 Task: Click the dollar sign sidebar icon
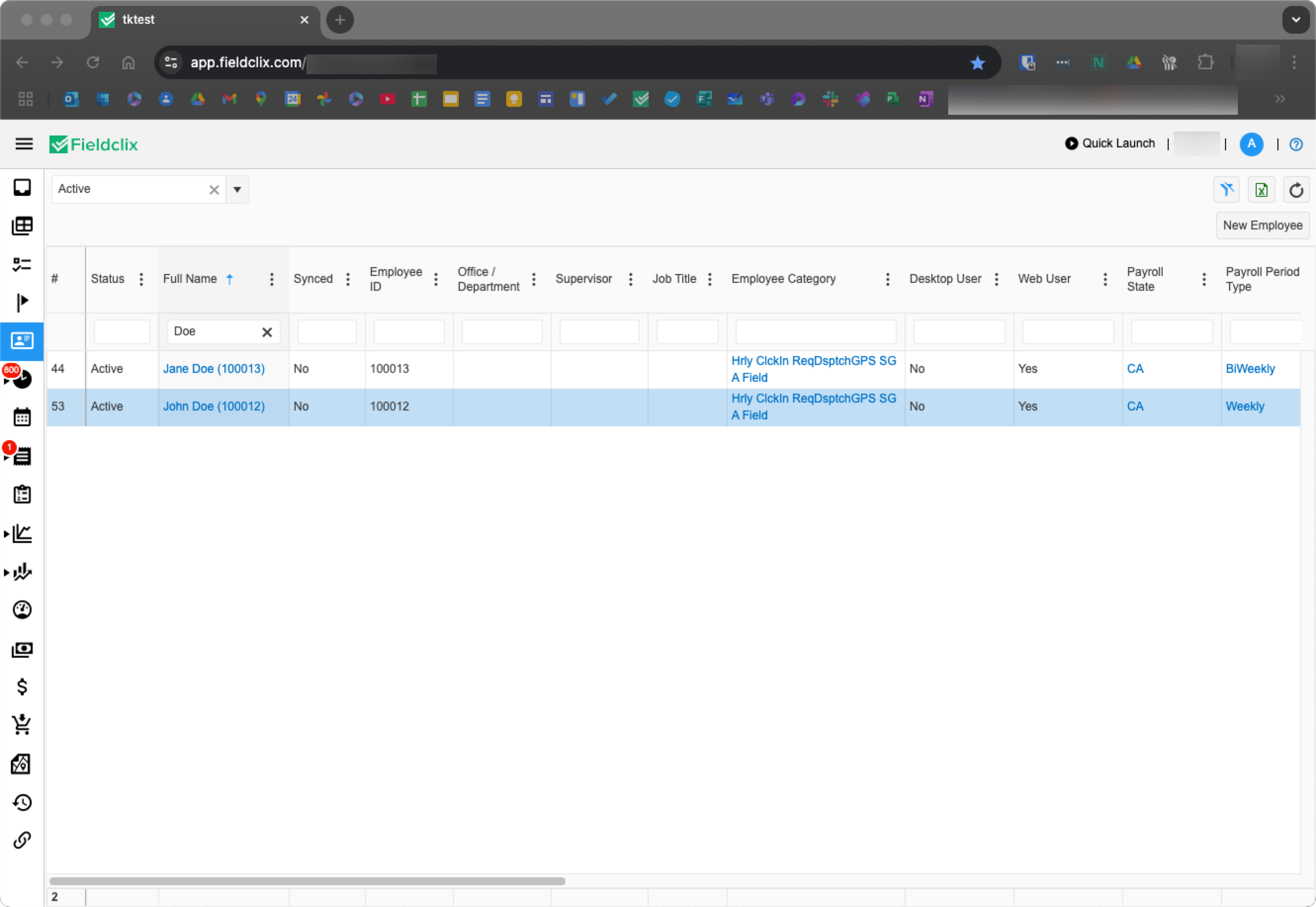coord(22,686)
